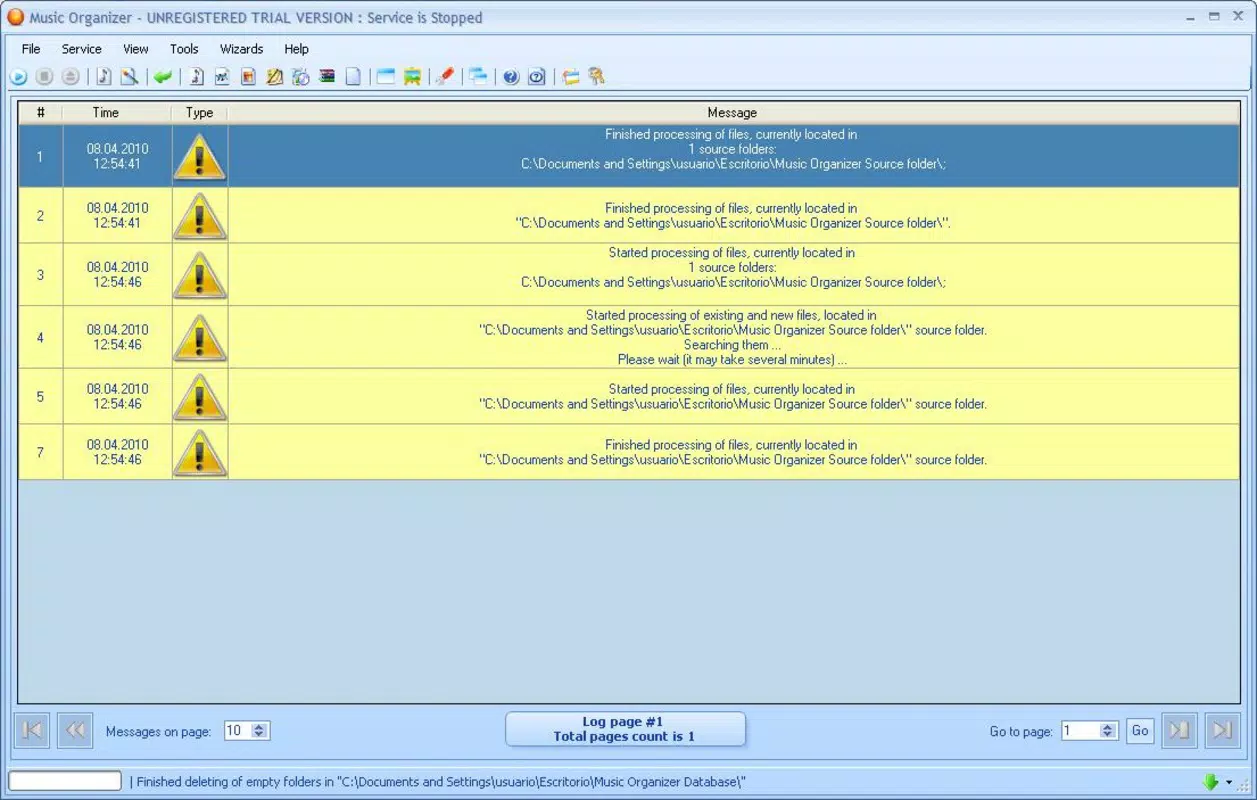This screenshot has height=800, width=1257.
Task: Click the chart document toolbar icon
Action: 222,77
